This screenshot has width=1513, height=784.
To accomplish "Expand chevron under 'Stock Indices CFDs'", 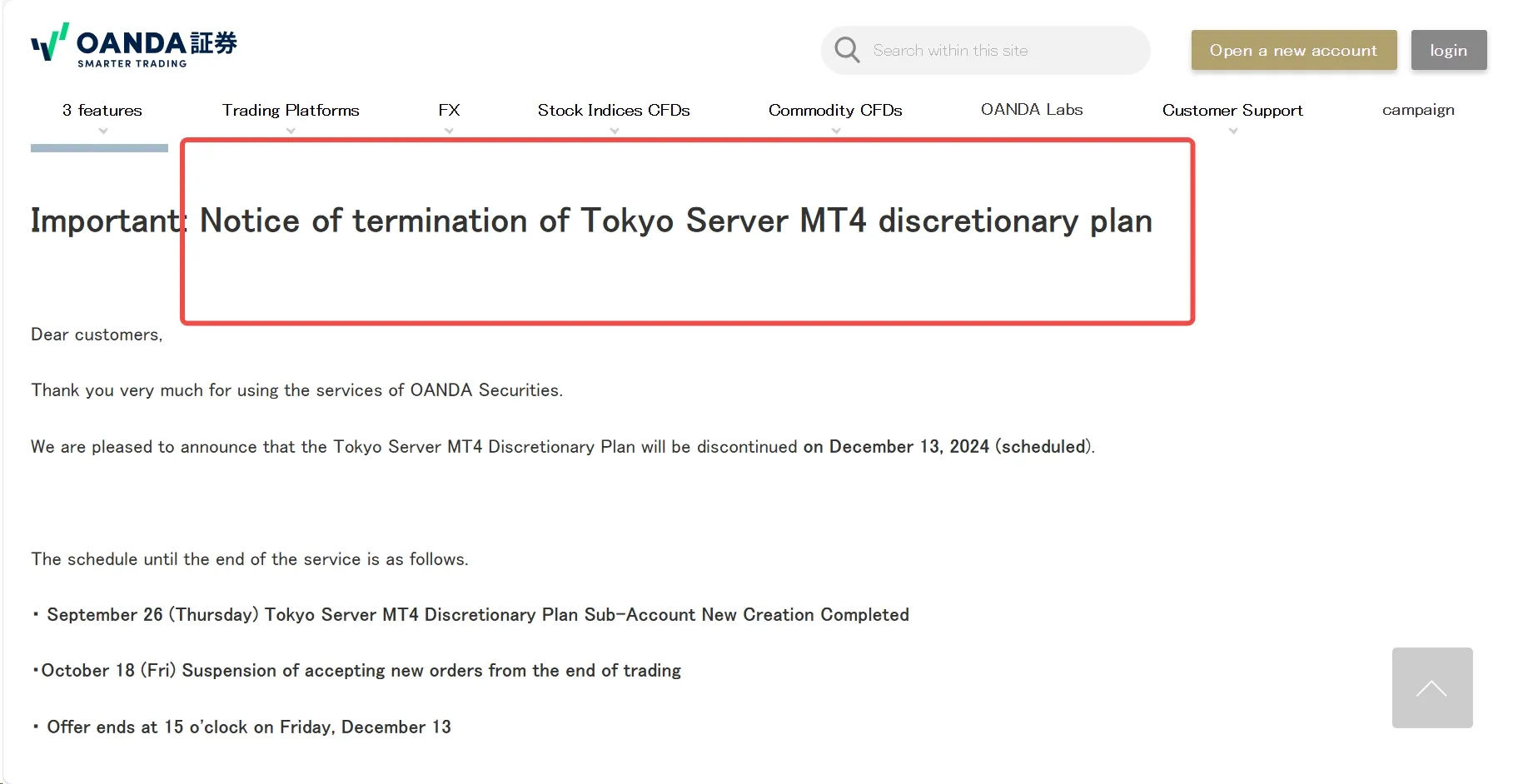I will pyautogui.click(x=615, y=131).
